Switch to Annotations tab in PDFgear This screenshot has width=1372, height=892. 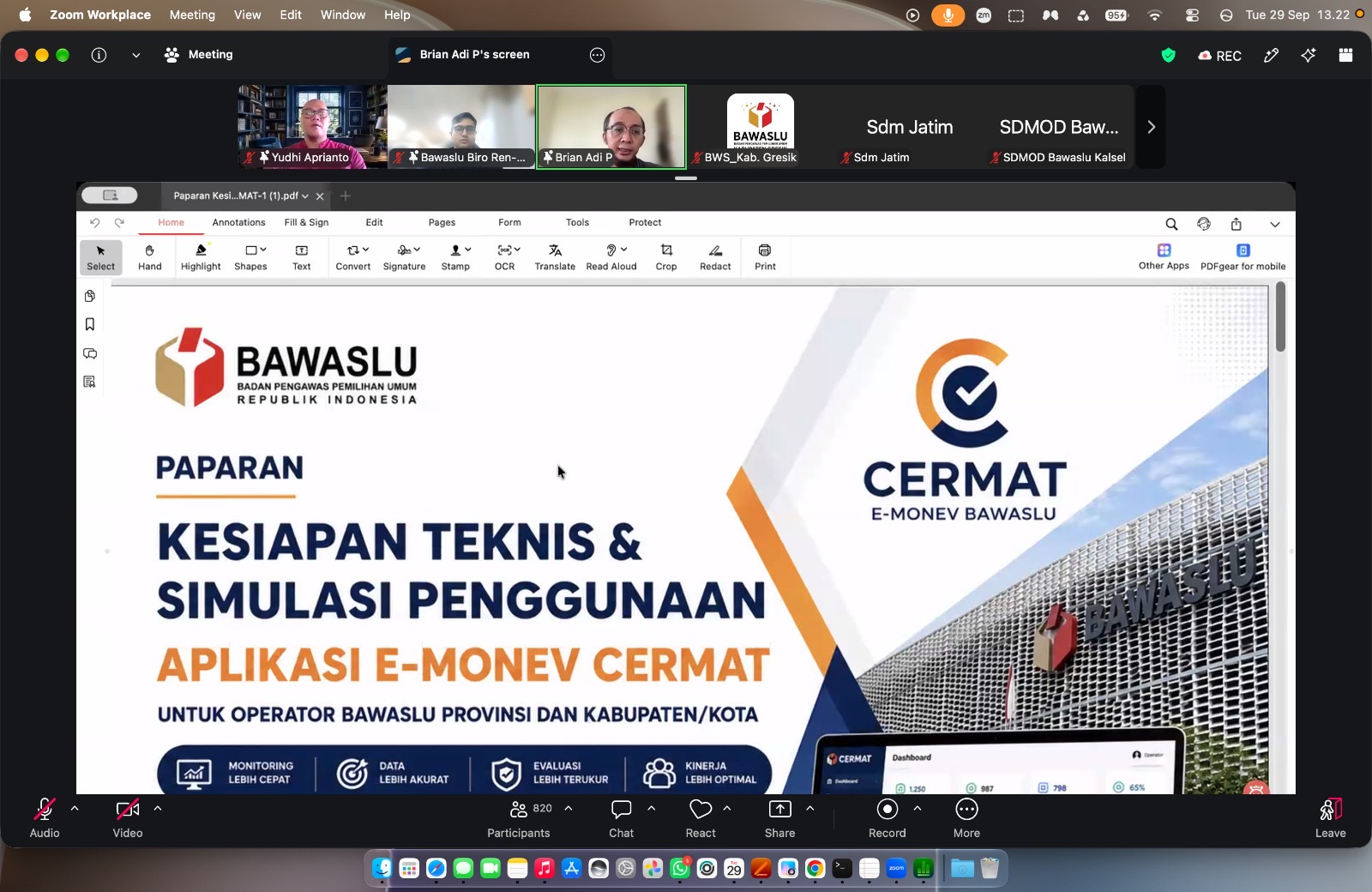238,222
